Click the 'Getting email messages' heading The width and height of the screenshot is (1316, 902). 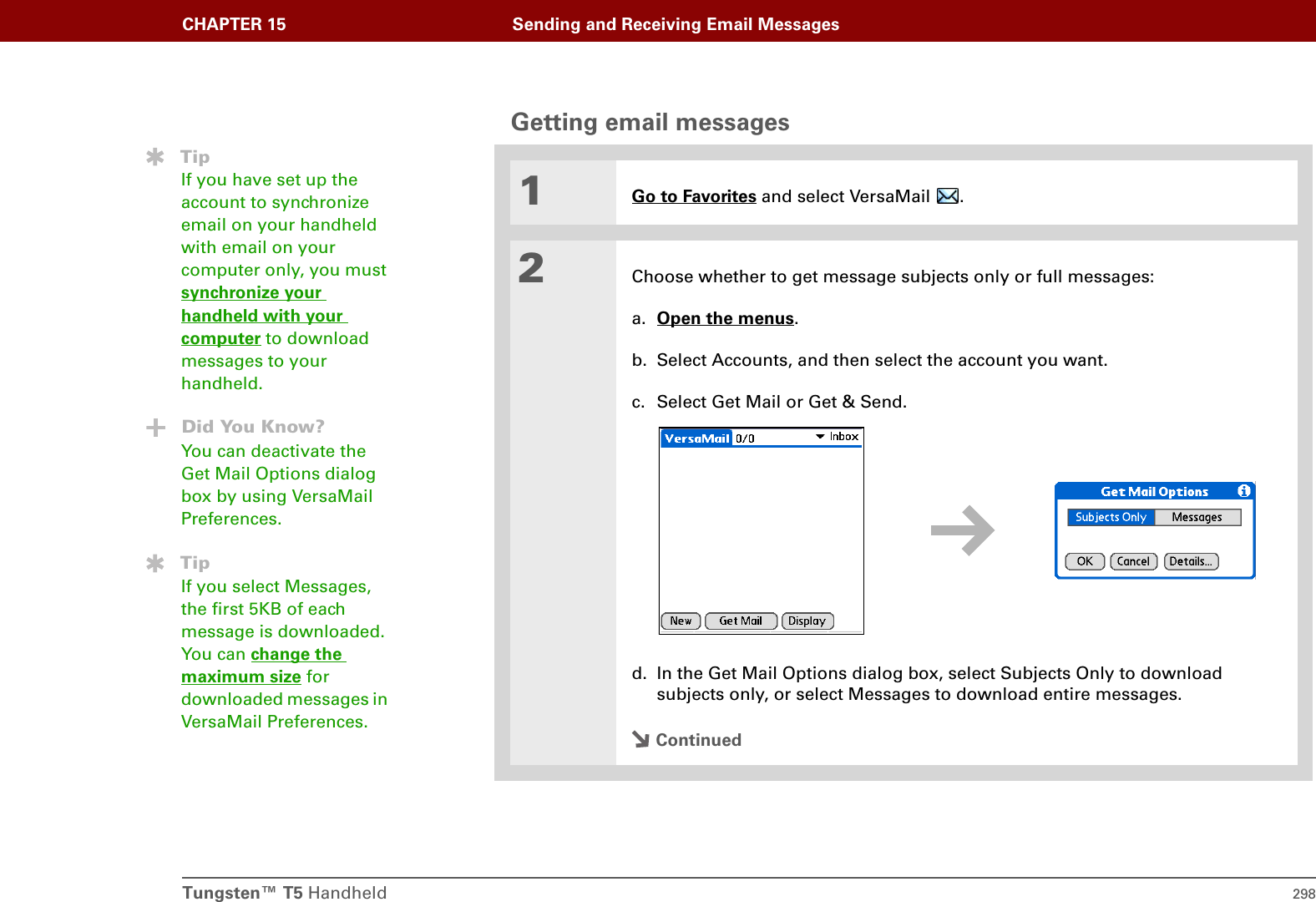point(650,122)
